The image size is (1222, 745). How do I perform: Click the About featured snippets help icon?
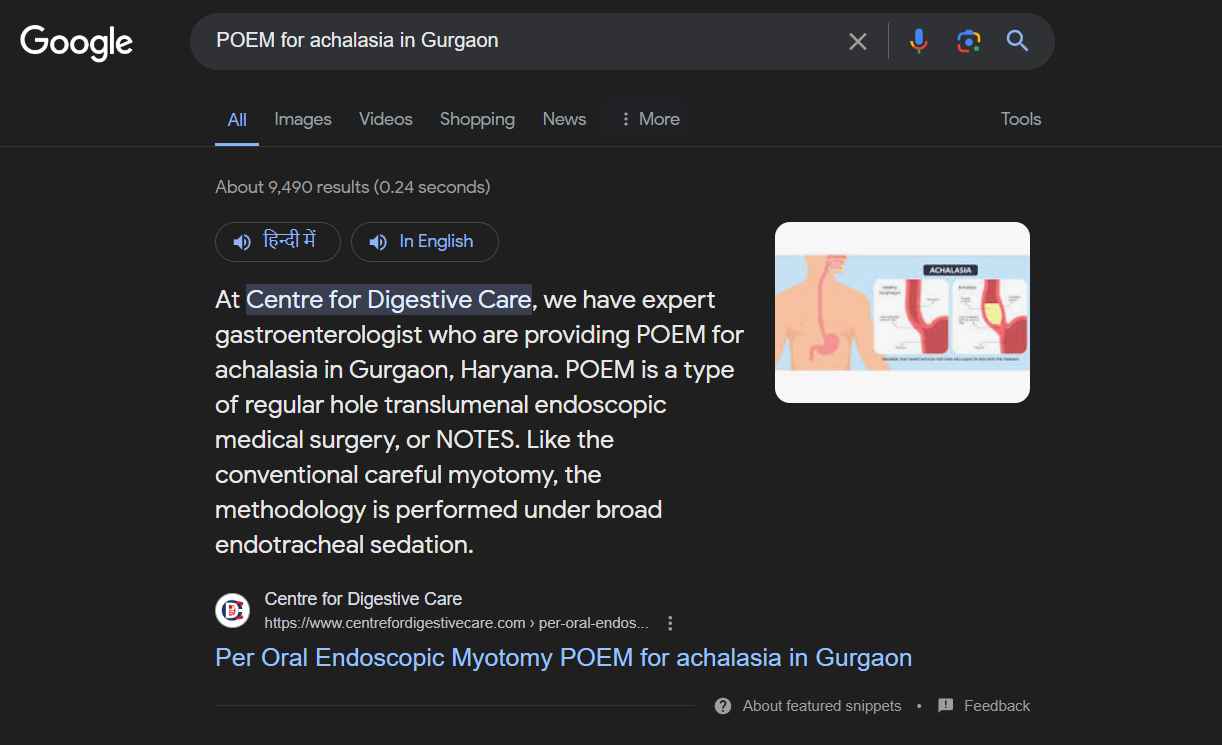point(723,706)
